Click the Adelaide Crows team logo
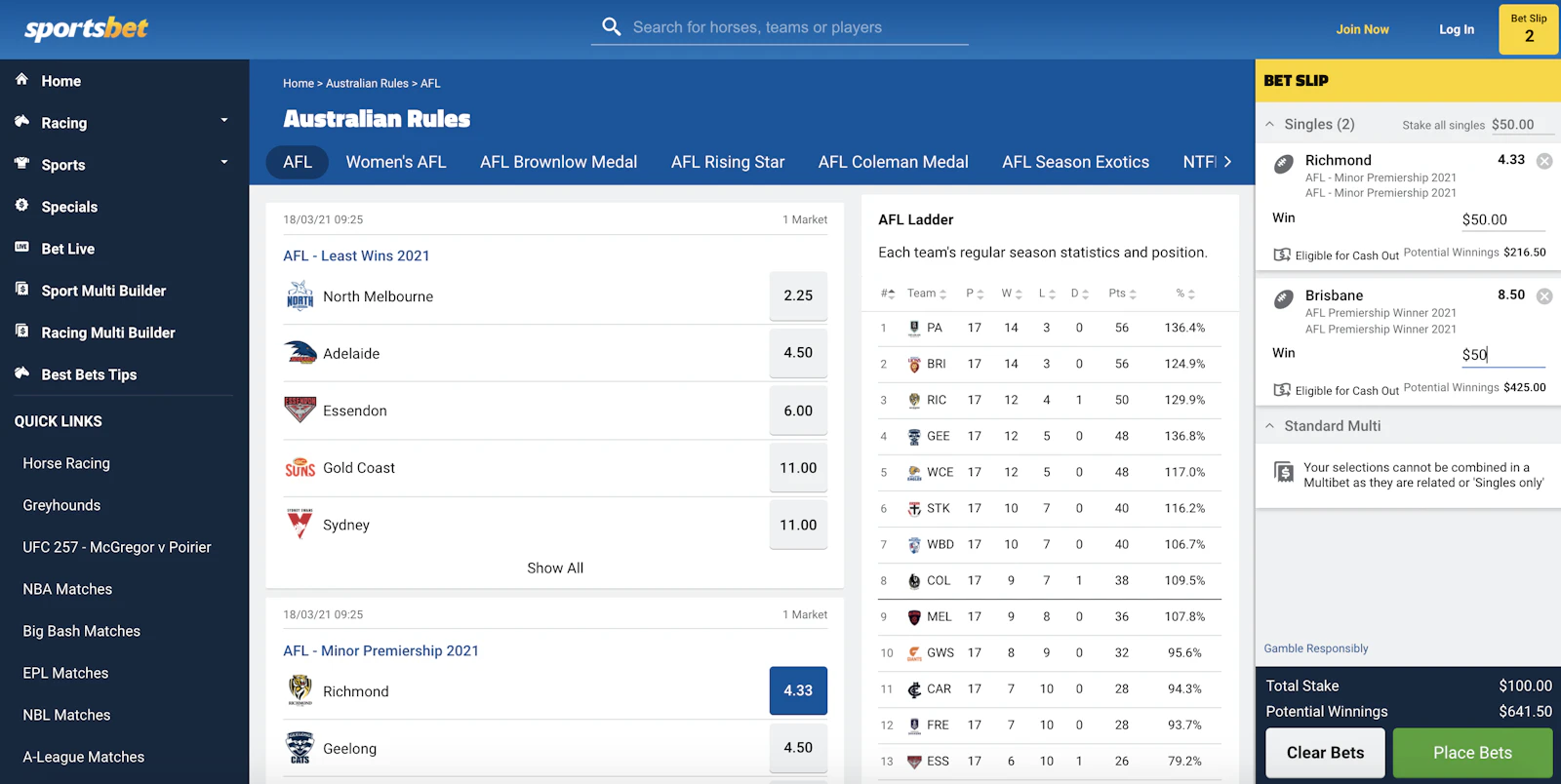This screenshot has width=1561, height=784. [300, 353]
